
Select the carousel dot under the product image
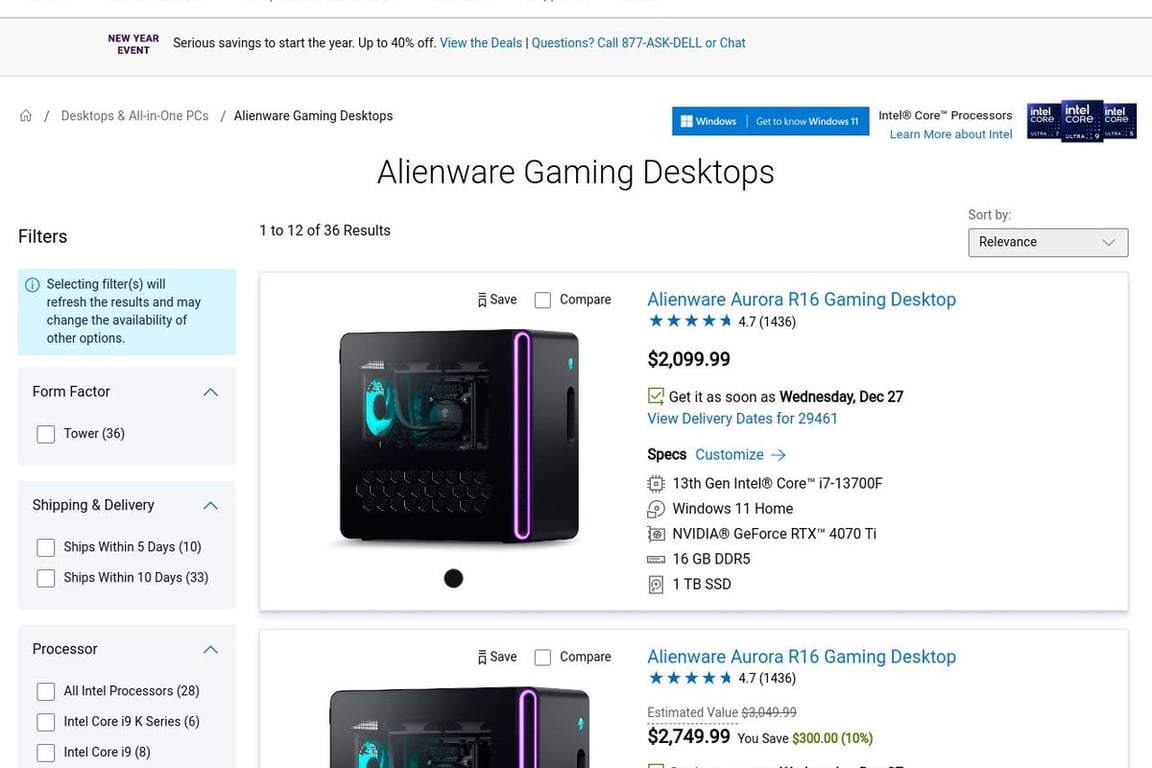click(453, 578)
